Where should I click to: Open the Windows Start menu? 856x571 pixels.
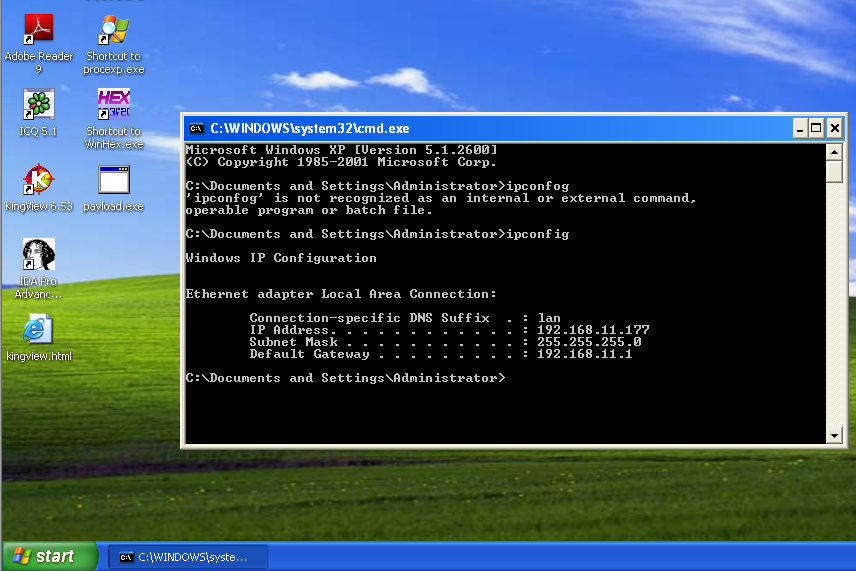(49, 556)
